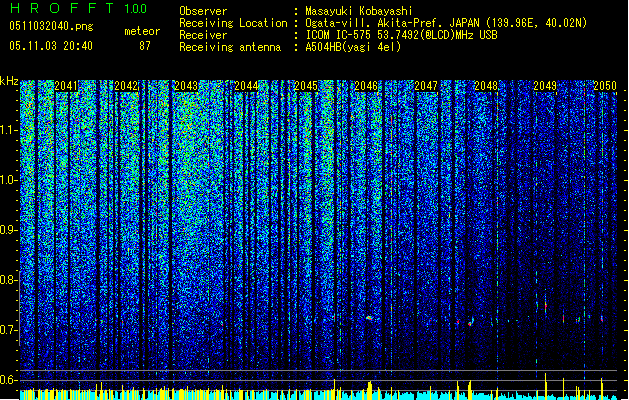This screenshot has width=629, height=400.
Task: Click the 0.6 kHz frequency axis label
Action: pos(9,380)
